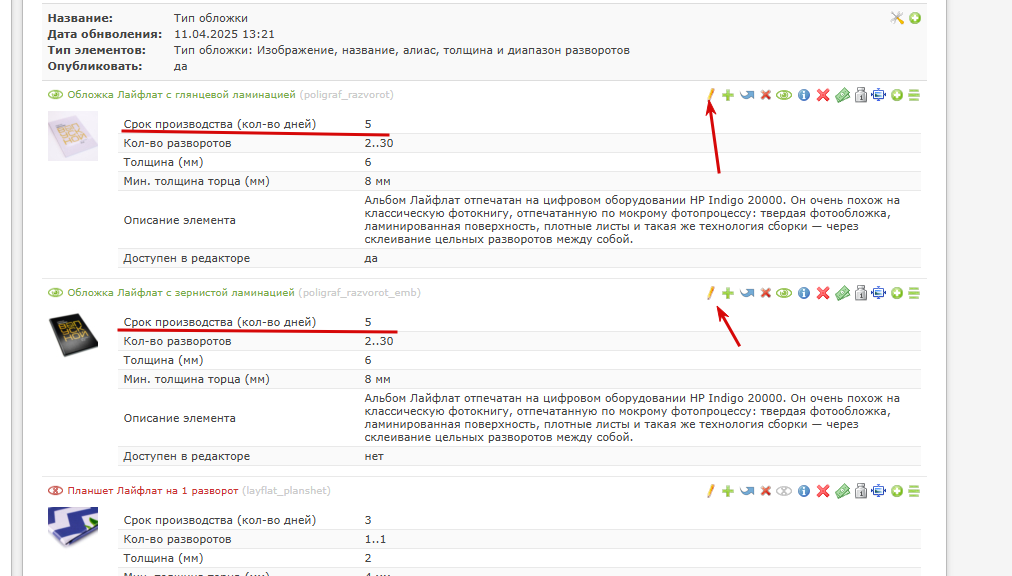Open money banknote icon for poligraf_razvorot

point(842,95)
